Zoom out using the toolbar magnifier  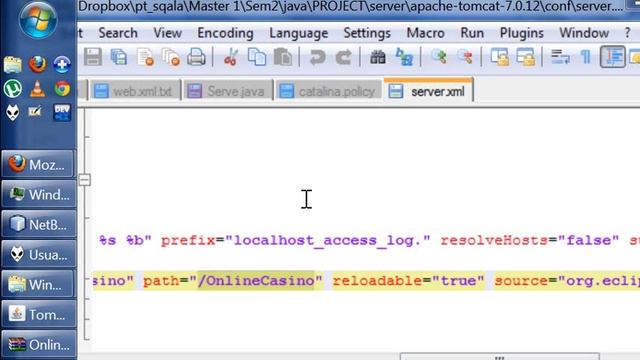pyautogui.click(x=465, y=57)
